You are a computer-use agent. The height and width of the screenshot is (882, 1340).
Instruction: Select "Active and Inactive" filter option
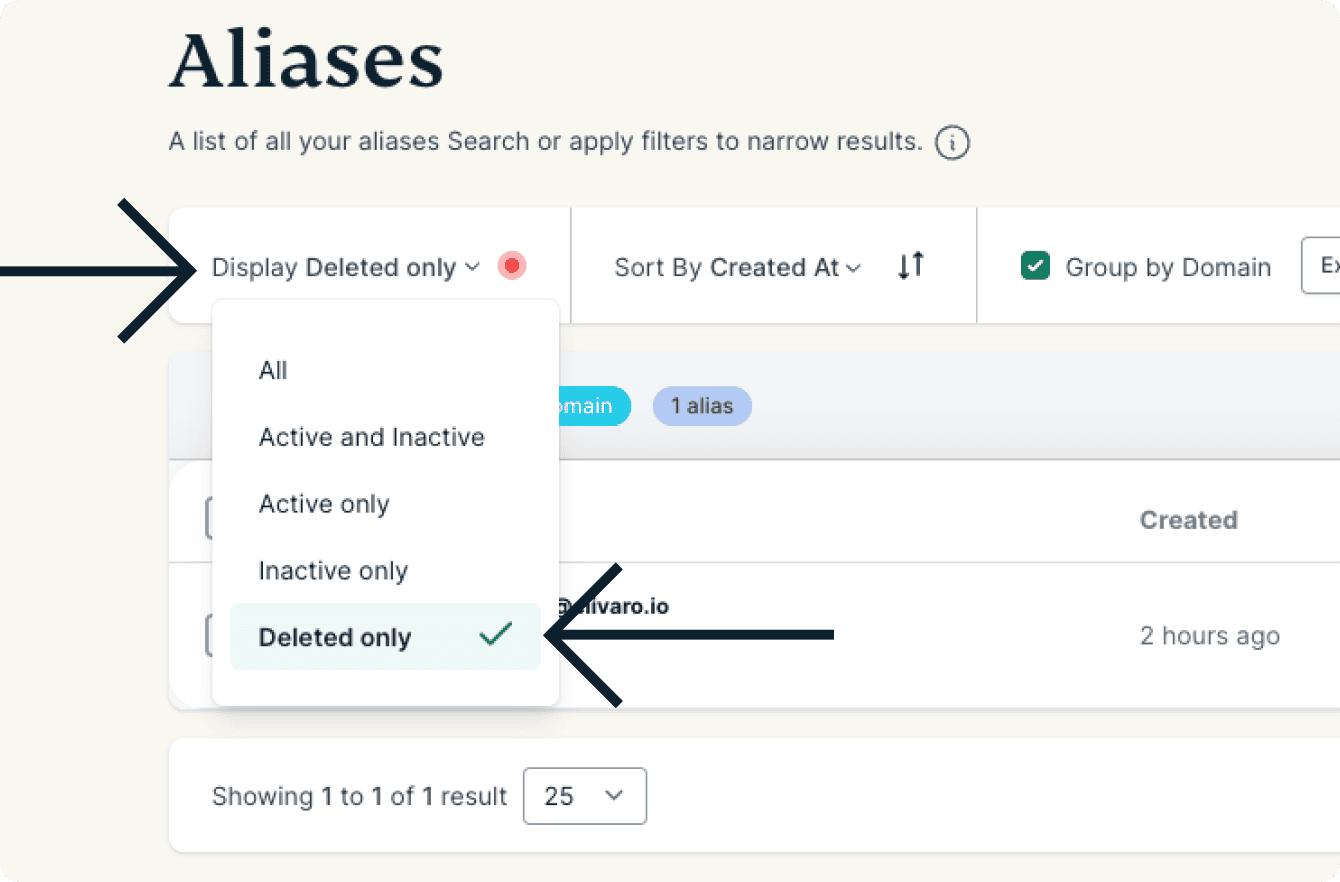click(371, 437)
